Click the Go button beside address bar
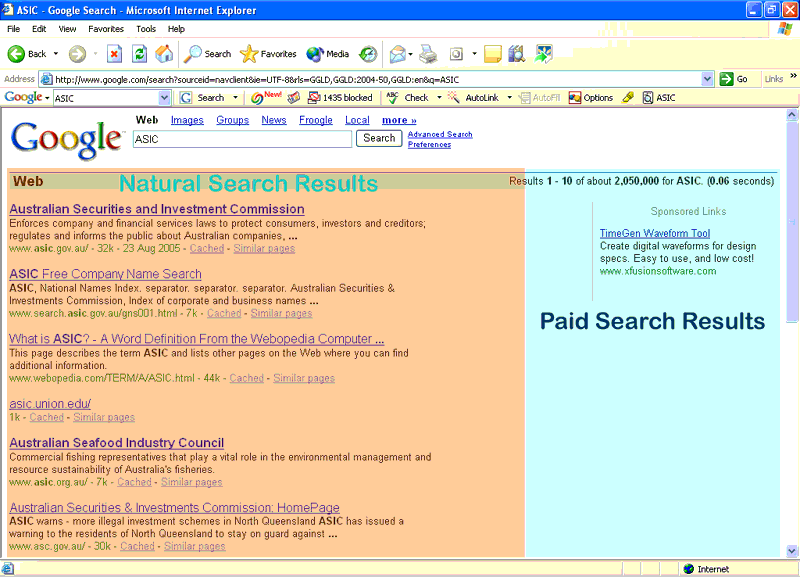Screen dimensions: 800x577 pyautogui.click(x=734, y=79)
